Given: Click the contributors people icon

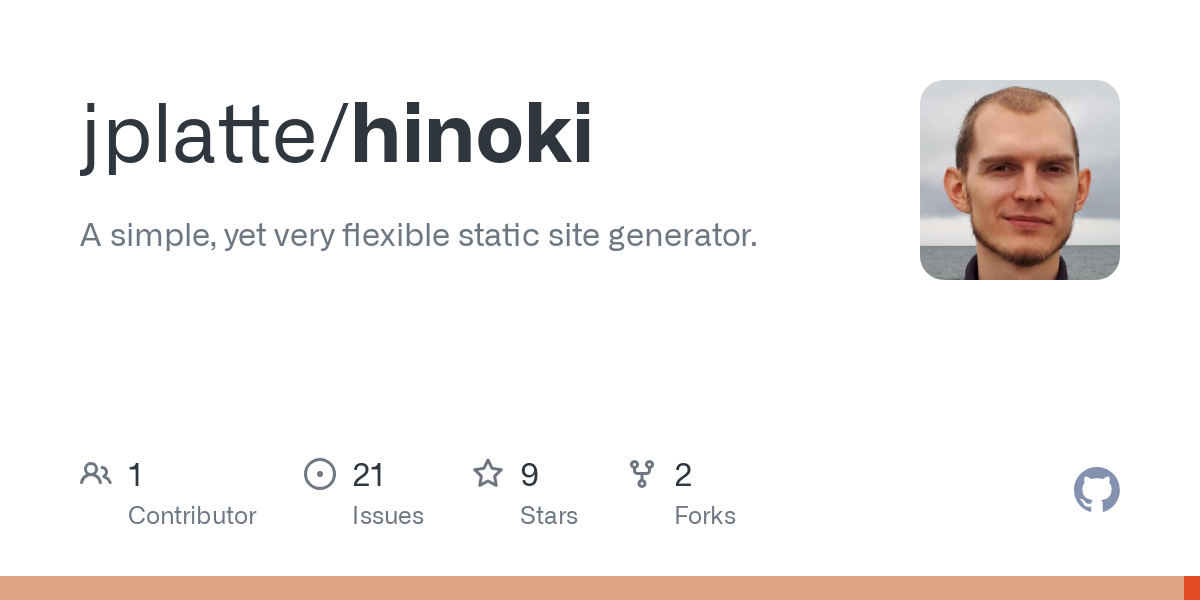Looking at the screenshot, I should [96, 474].
